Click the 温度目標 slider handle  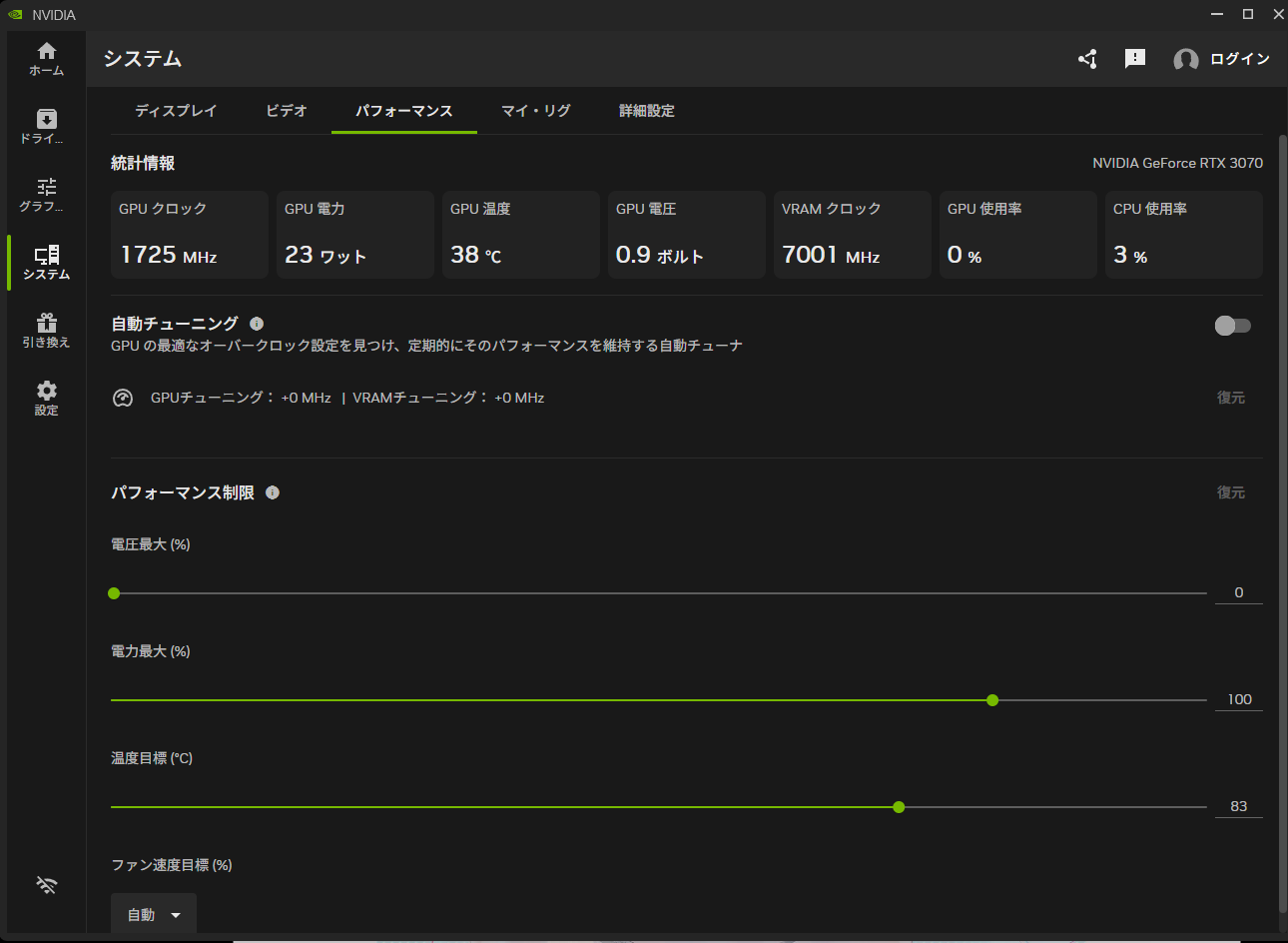[x=899, y=807]
